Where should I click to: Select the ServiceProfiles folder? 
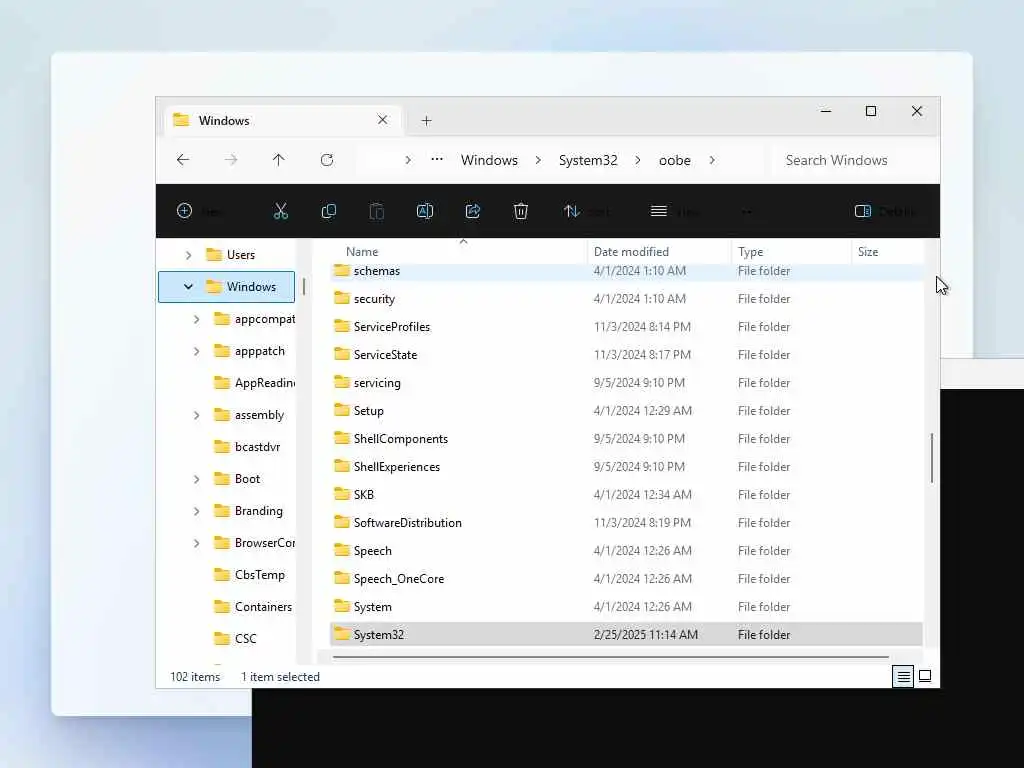click(392, 327)
